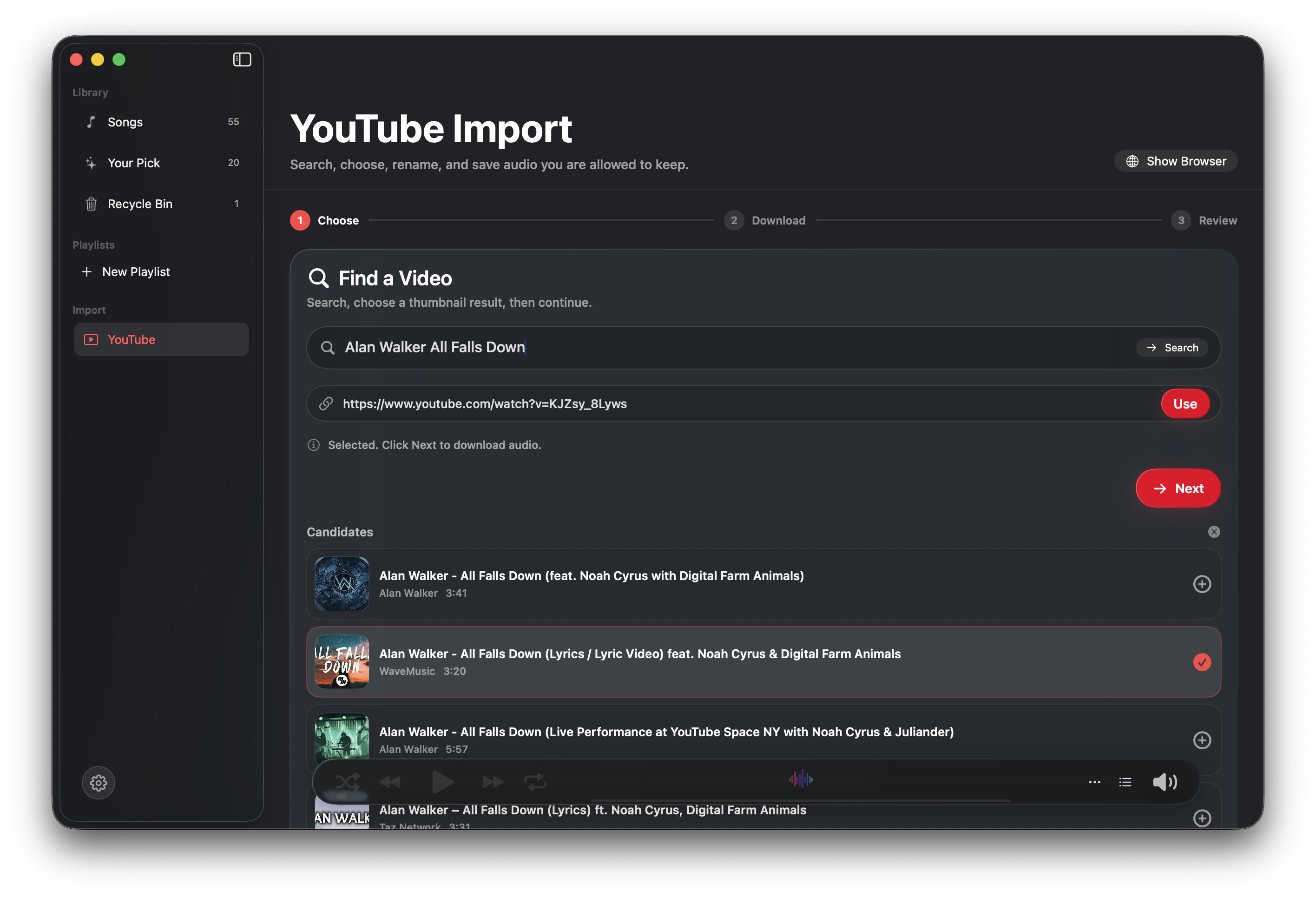Screen dimensions: 1316x898
Task: Add the Live Performance candidate
Action: click(1202, 740)
